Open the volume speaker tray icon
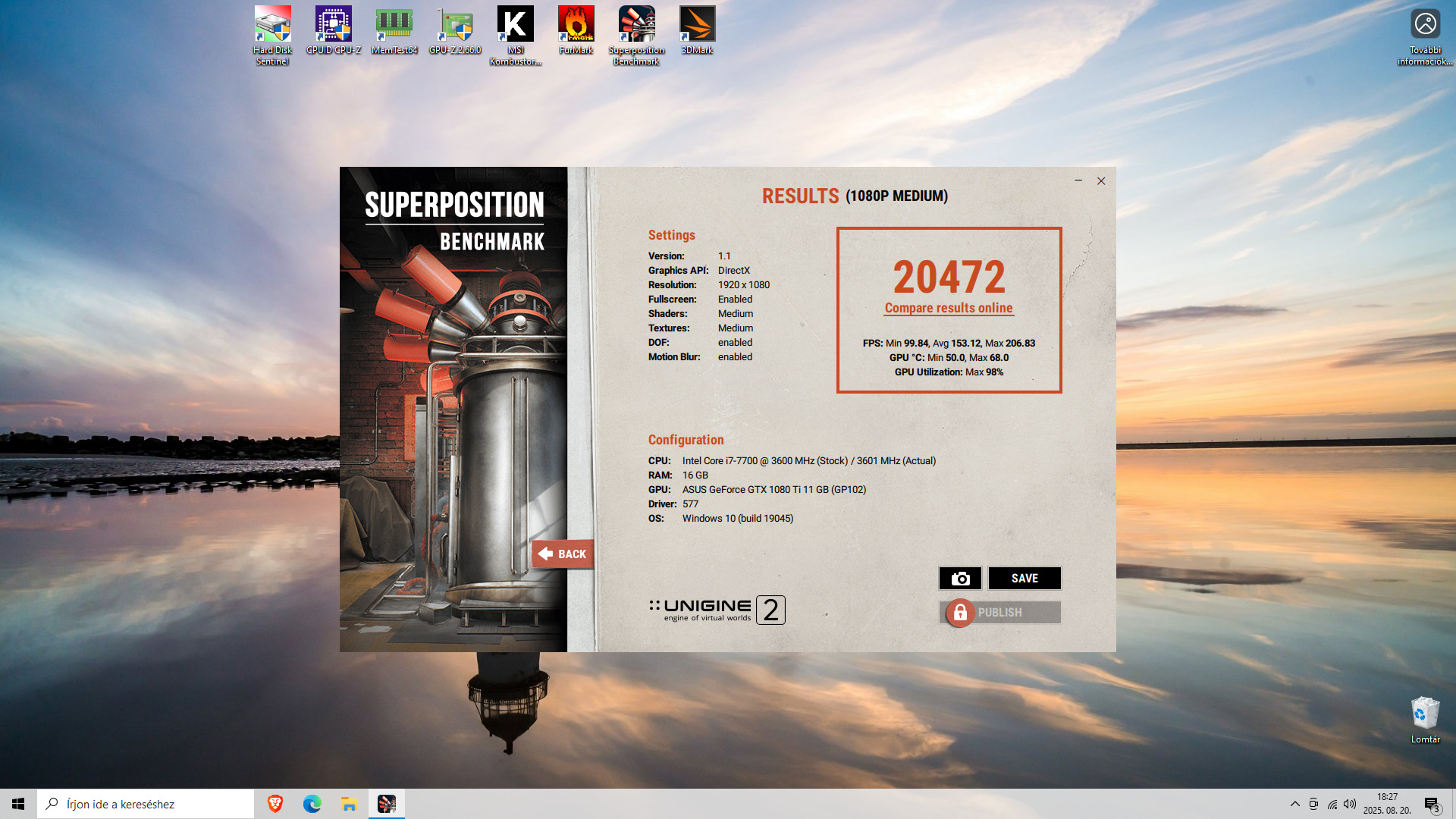 [x=1350, y=804]
